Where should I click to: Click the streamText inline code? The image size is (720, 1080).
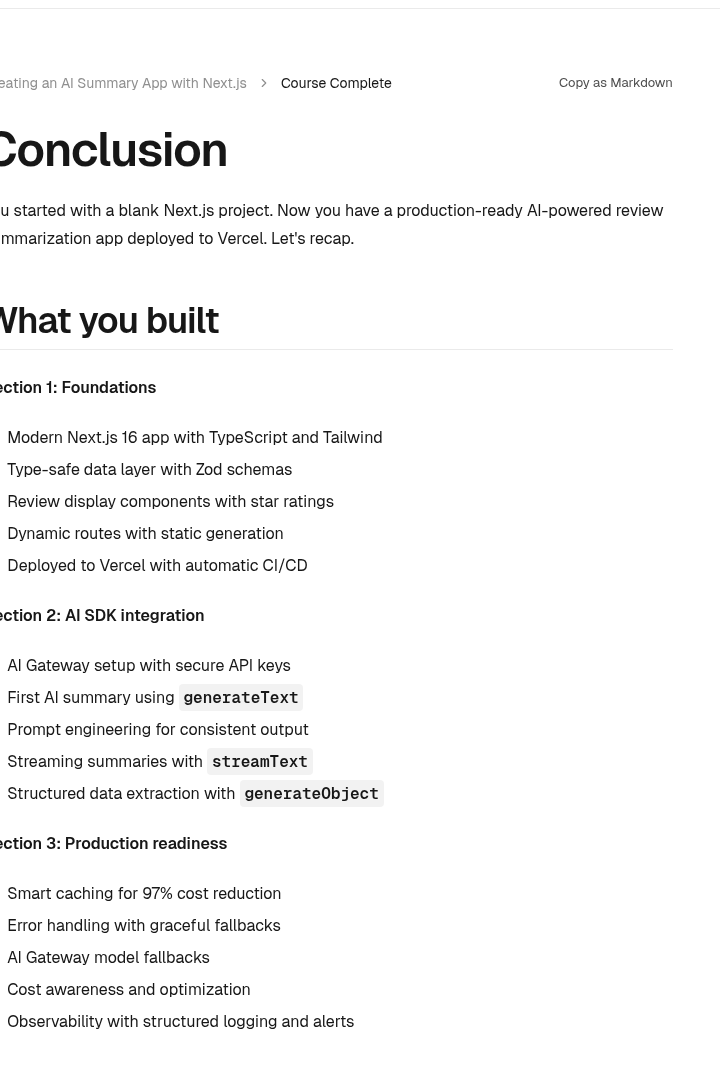pyautogui.click(x=260, y=762)
